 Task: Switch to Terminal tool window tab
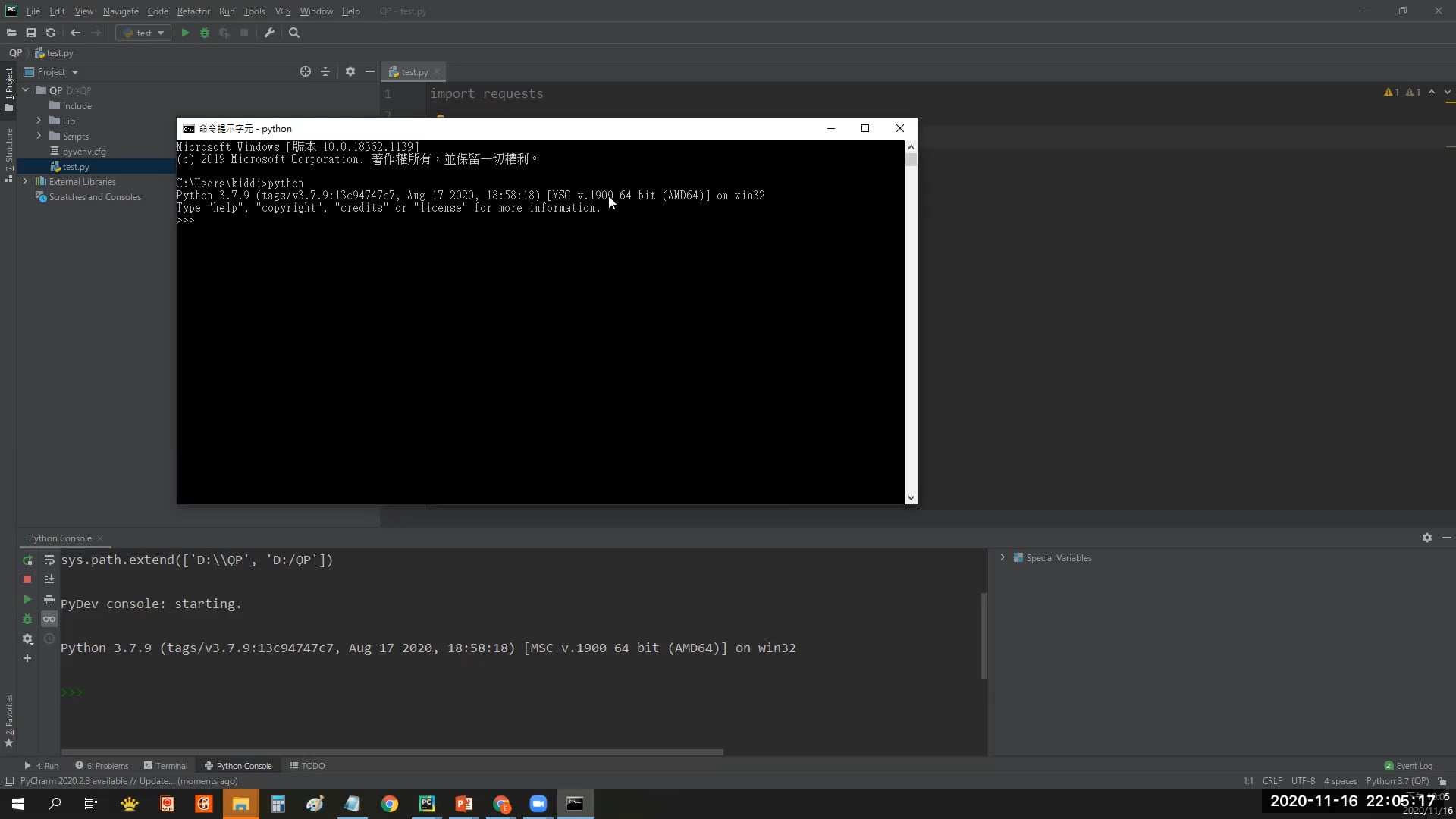point(166,766)
